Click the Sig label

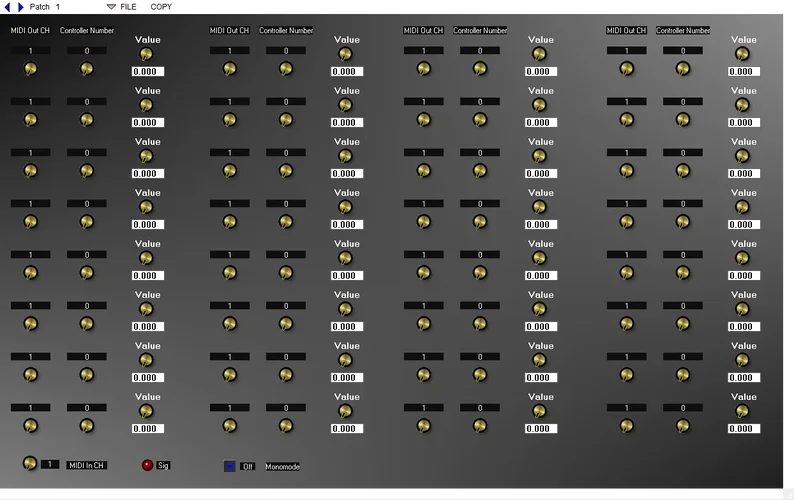pos(163,465)
